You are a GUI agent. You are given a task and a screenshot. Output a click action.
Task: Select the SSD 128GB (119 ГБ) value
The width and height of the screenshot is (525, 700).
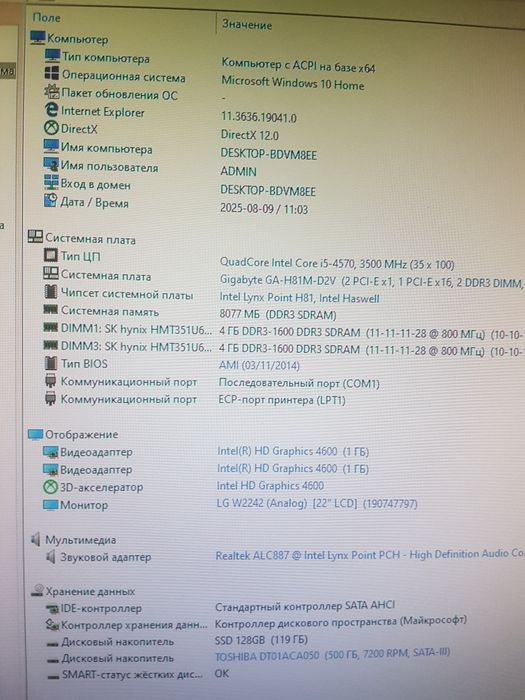coord(261,640)
